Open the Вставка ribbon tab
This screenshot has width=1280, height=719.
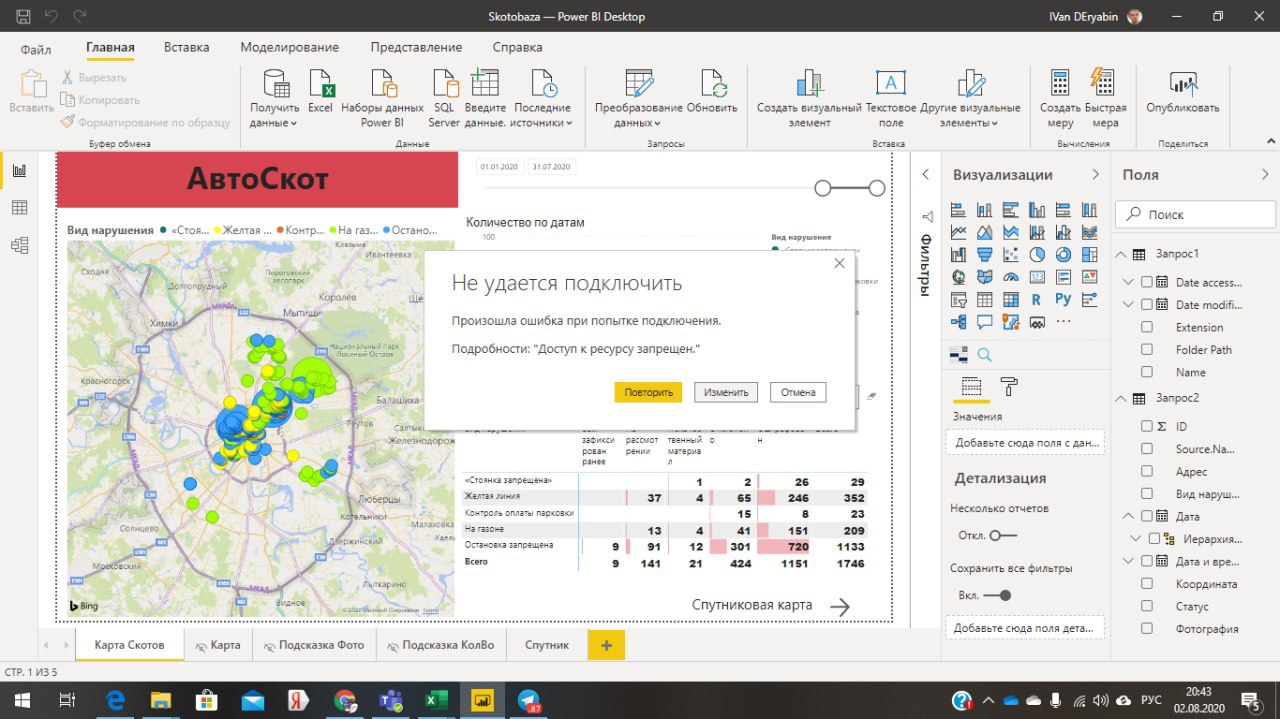(187, 47)
